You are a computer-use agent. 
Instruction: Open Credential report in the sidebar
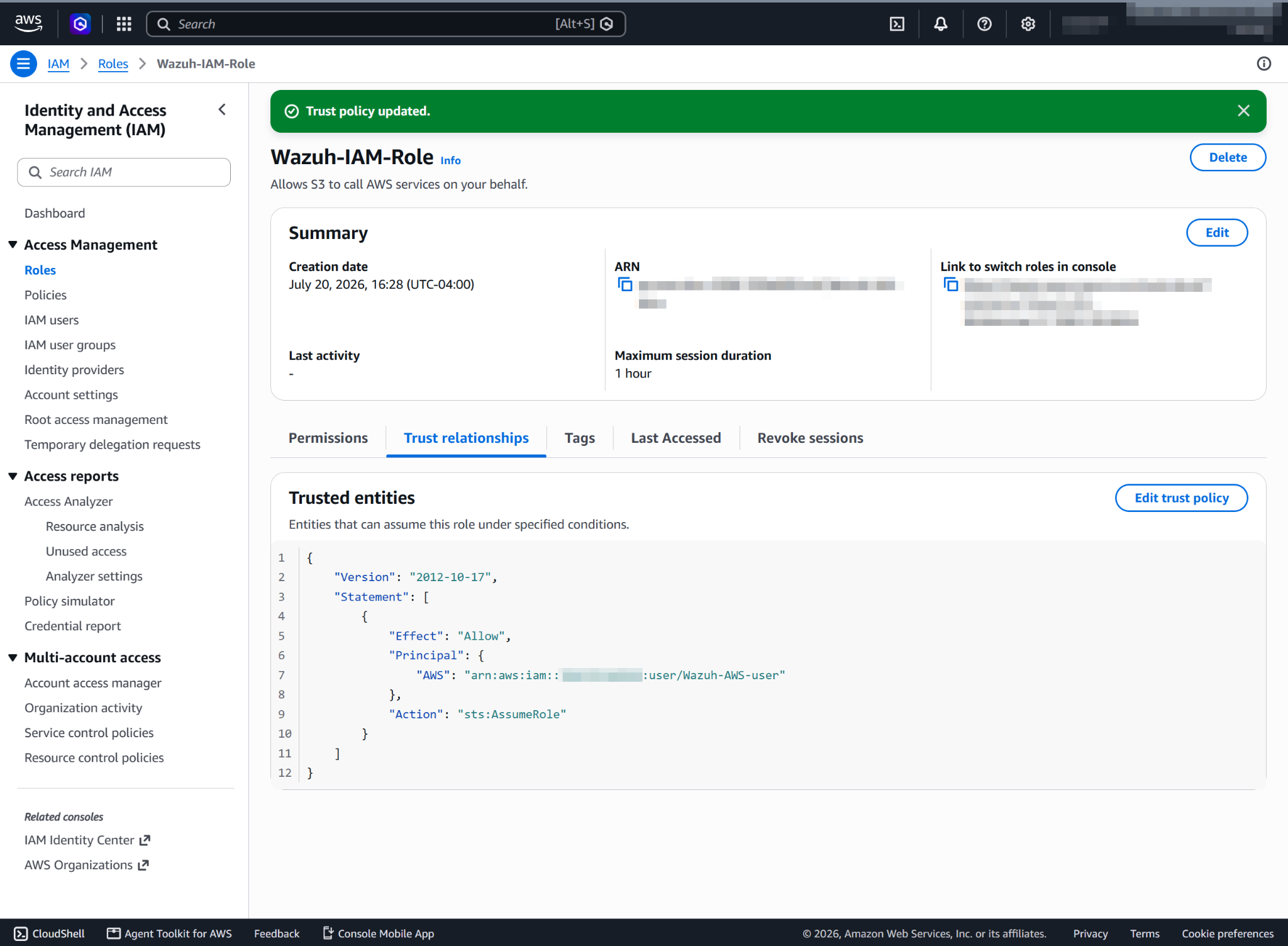tap(72, 626)
